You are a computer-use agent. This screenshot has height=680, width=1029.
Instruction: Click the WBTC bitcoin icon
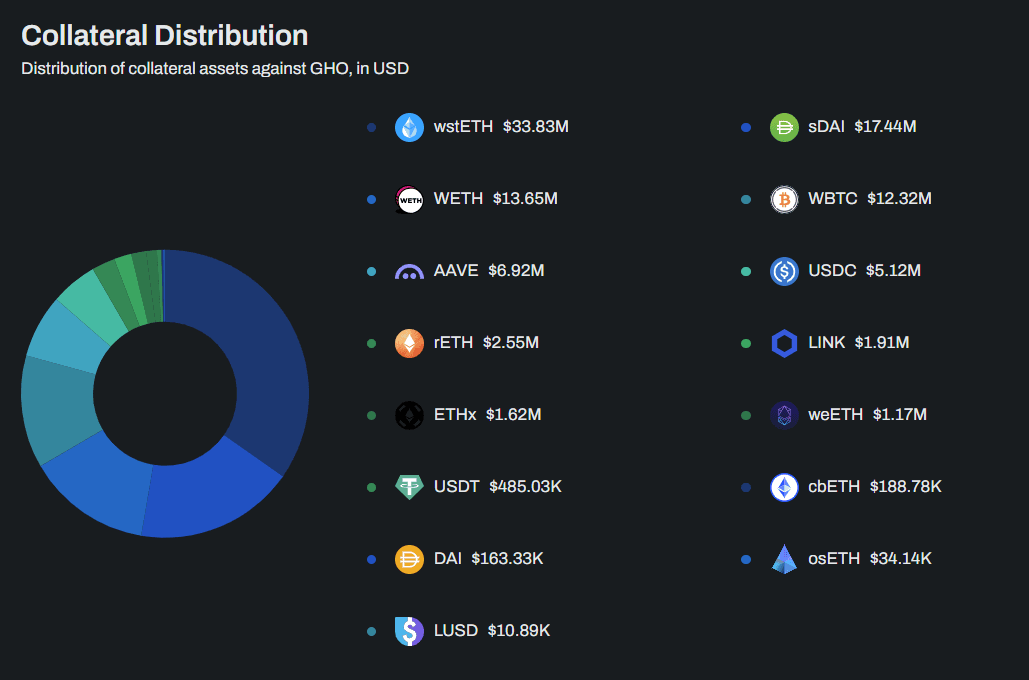tap(784, 200)
